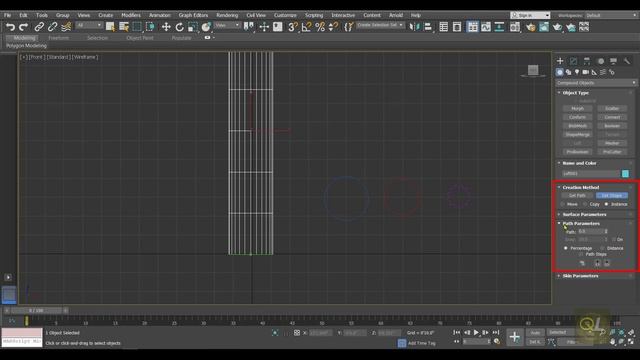Open the Curve Editor icon
Screen dimensions: 640x360
click(x=486, y=27)
